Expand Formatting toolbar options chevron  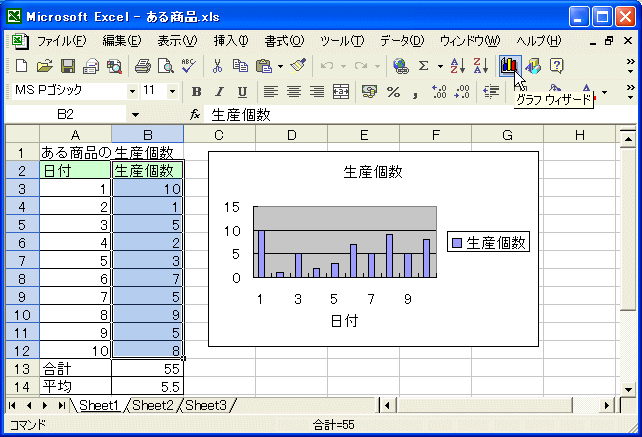pos(631,92)
